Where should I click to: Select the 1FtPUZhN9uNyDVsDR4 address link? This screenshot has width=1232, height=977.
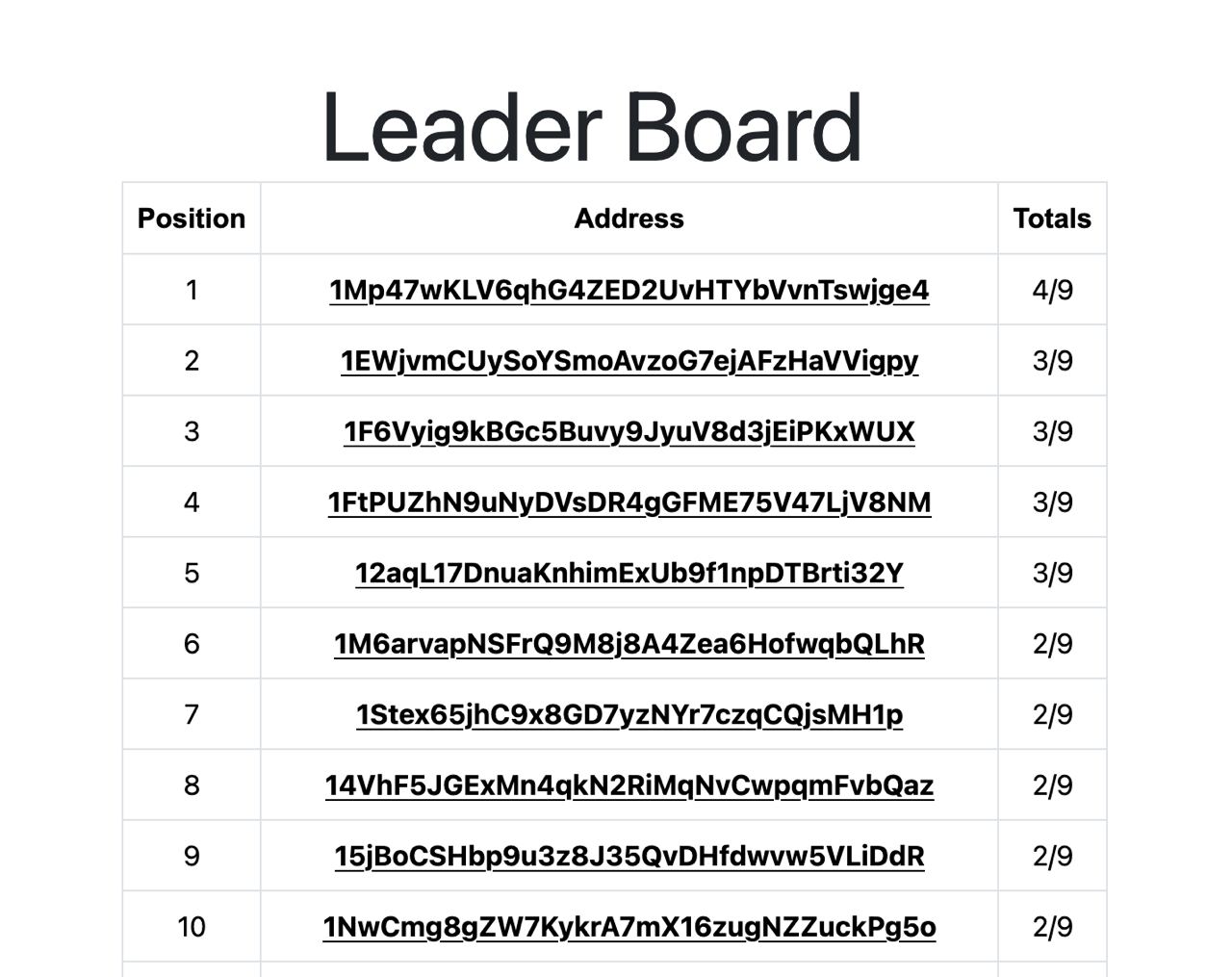629,502
